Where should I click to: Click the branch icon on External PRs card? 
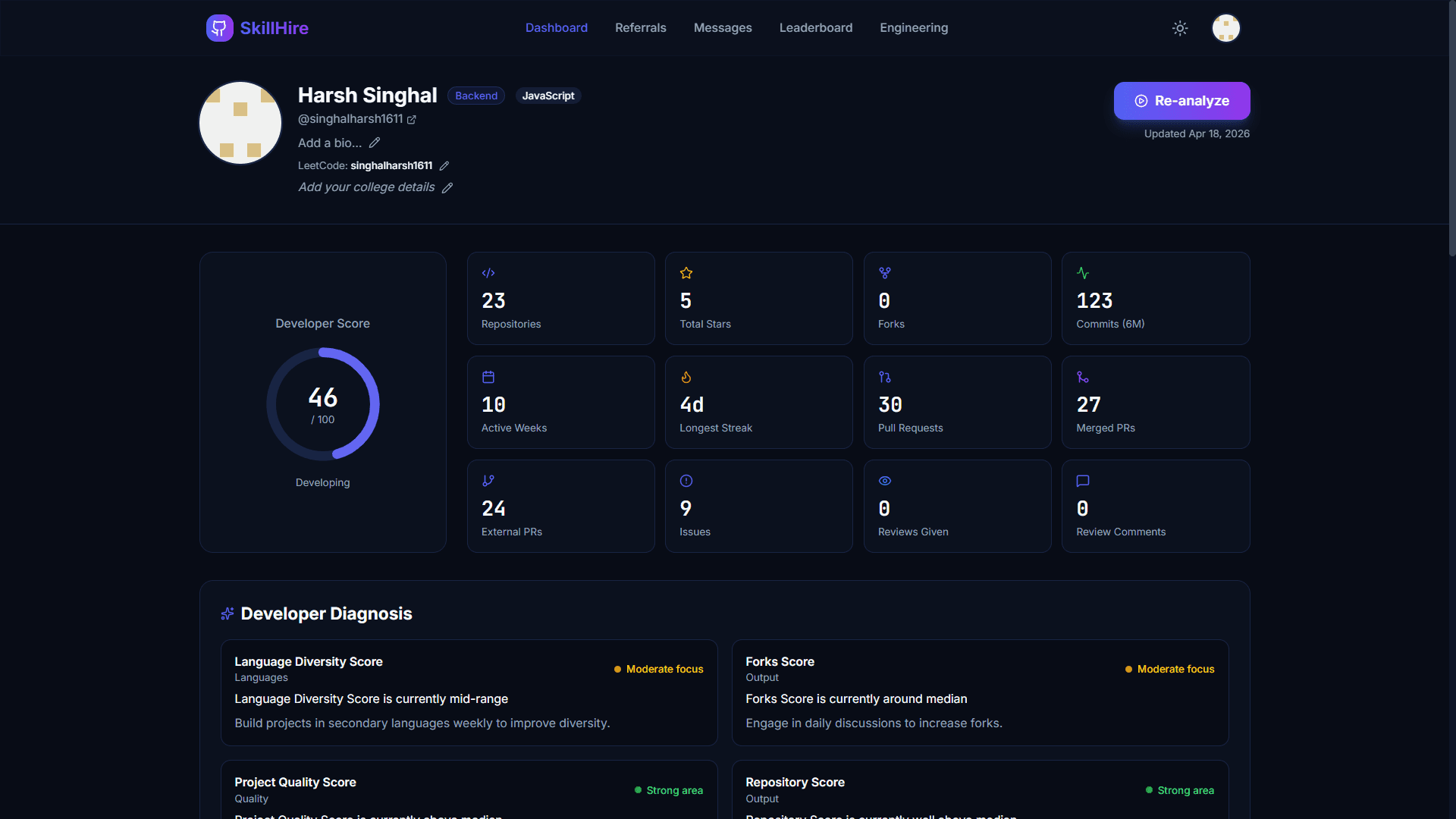click(x=488, y=481)
